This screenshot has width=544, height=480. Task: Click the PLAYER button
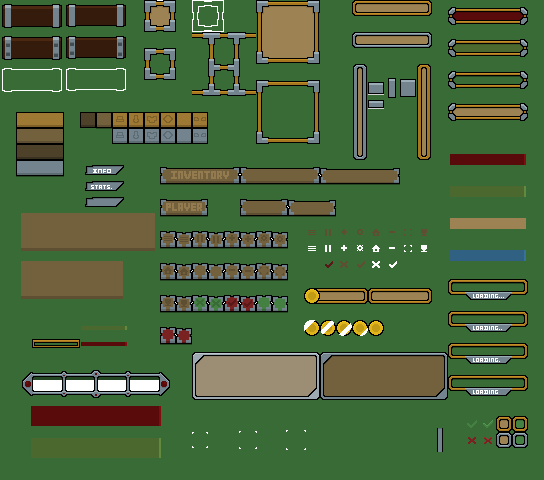[184, 207]
